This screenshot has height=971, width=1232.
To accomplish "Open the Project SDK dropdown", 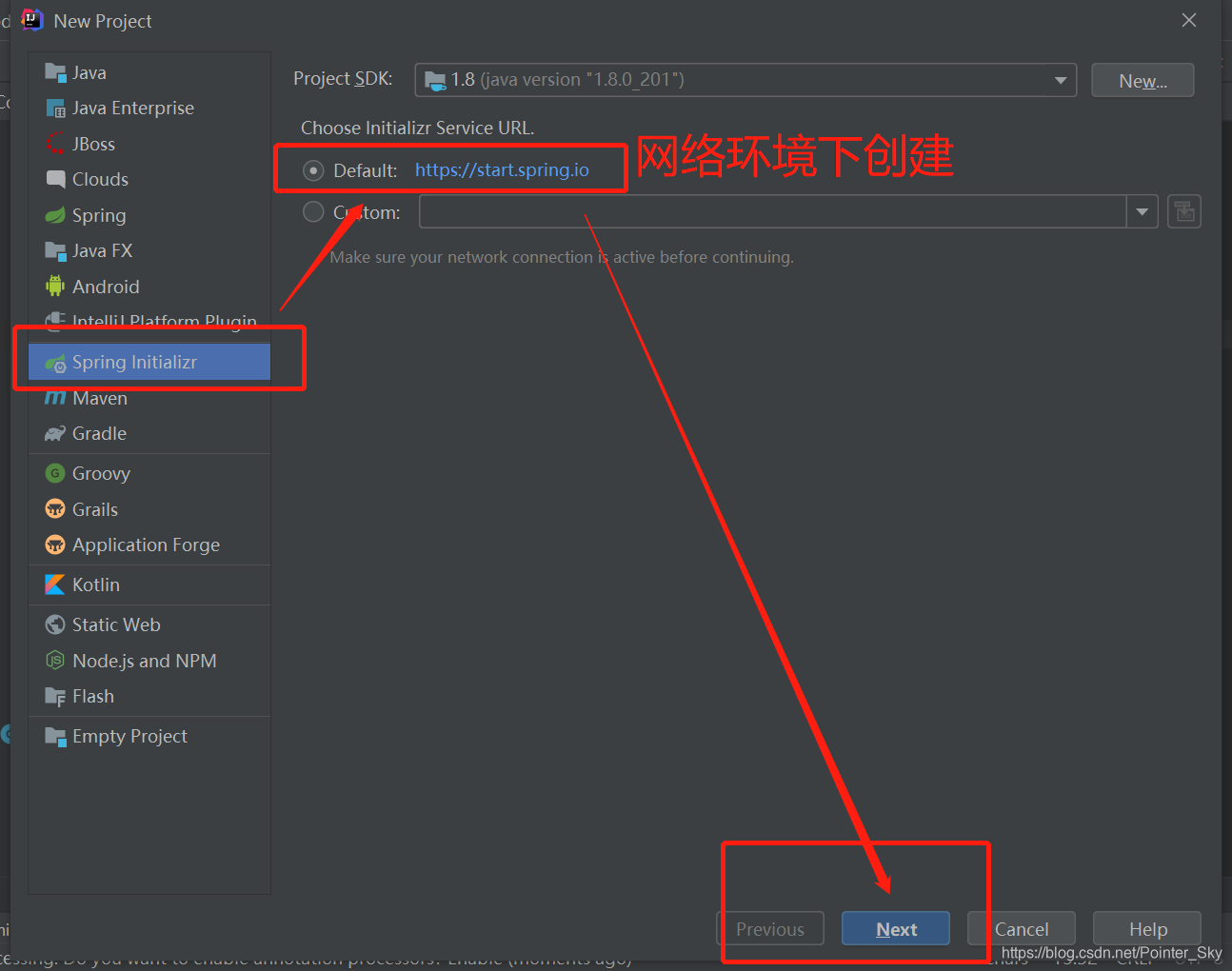I will [745, 80].
